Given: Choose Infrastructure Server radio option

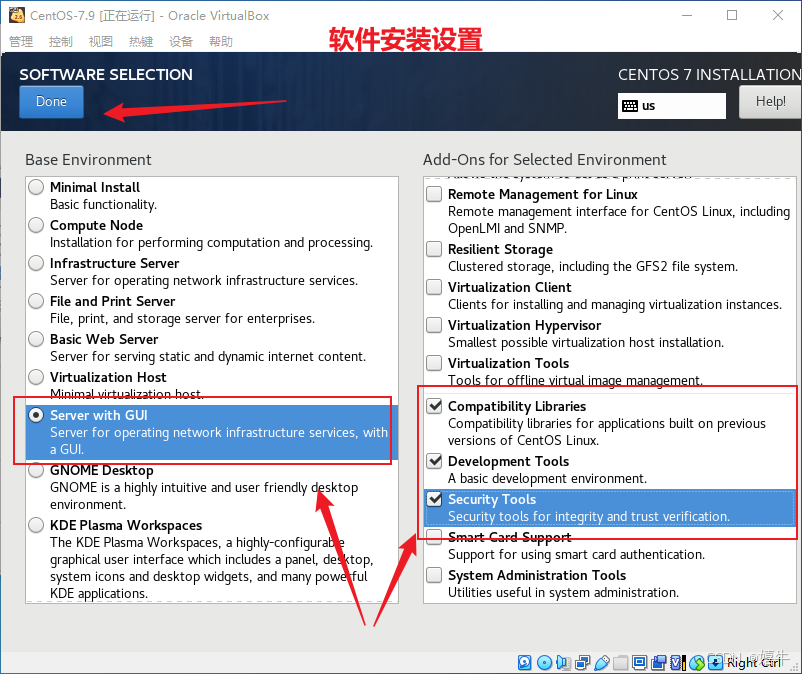Looking at the screenshot, I should tap(36, 263).
